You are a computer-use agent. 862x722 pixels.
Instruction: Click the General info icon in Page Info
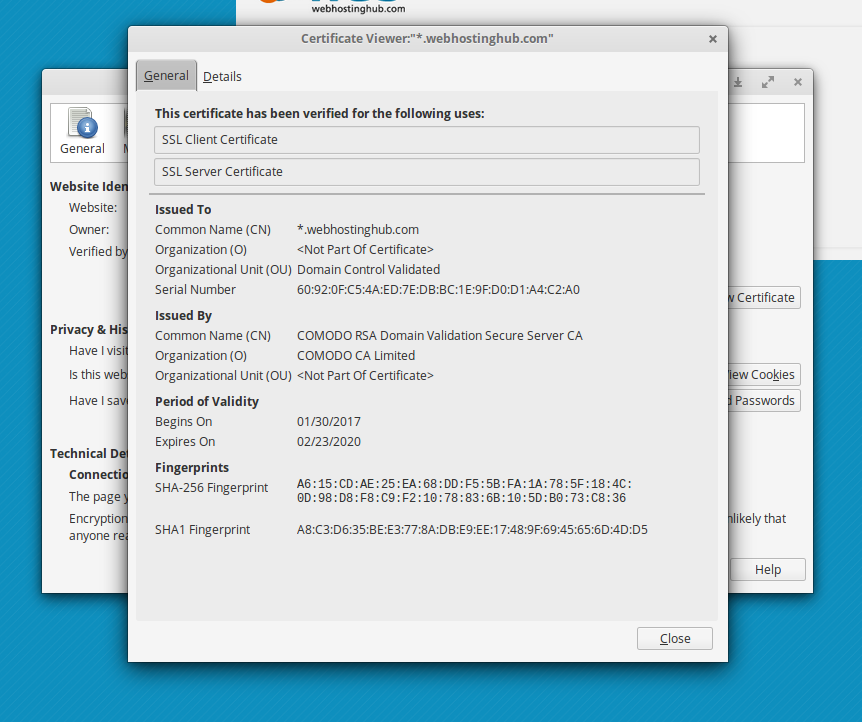pos(82,125)
